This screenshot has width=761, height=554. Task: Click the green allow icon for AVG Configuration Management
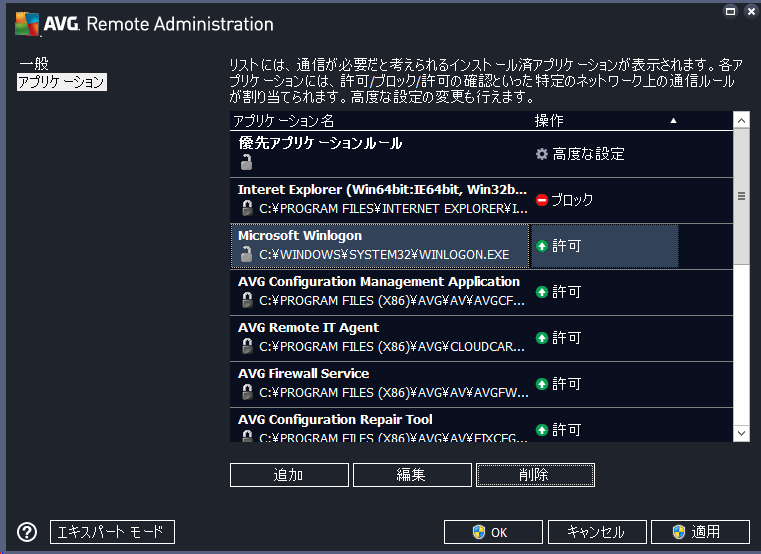542,292
